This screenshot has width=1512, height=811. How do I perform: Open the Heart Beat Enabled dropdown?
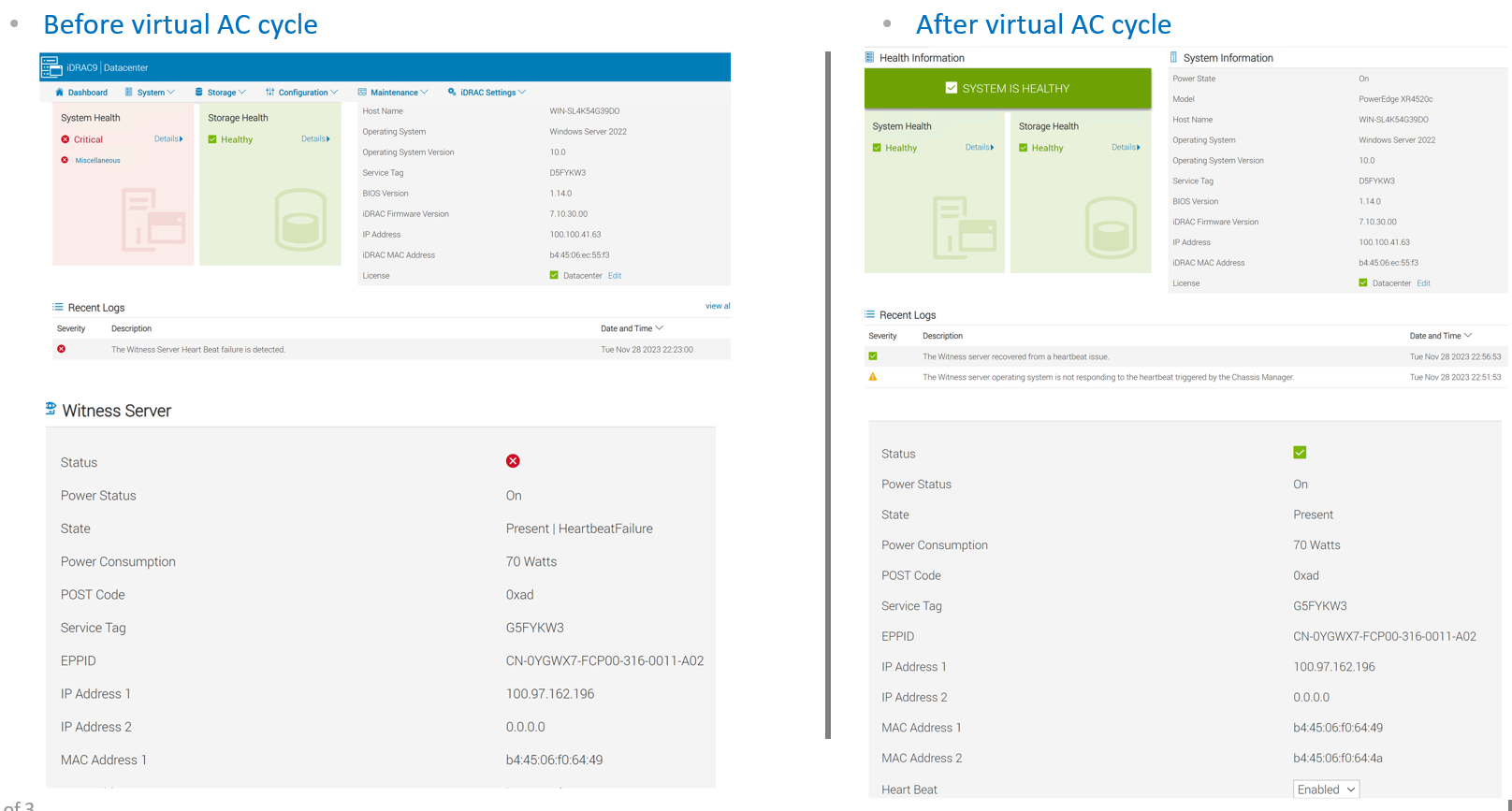coord(1326,789)
